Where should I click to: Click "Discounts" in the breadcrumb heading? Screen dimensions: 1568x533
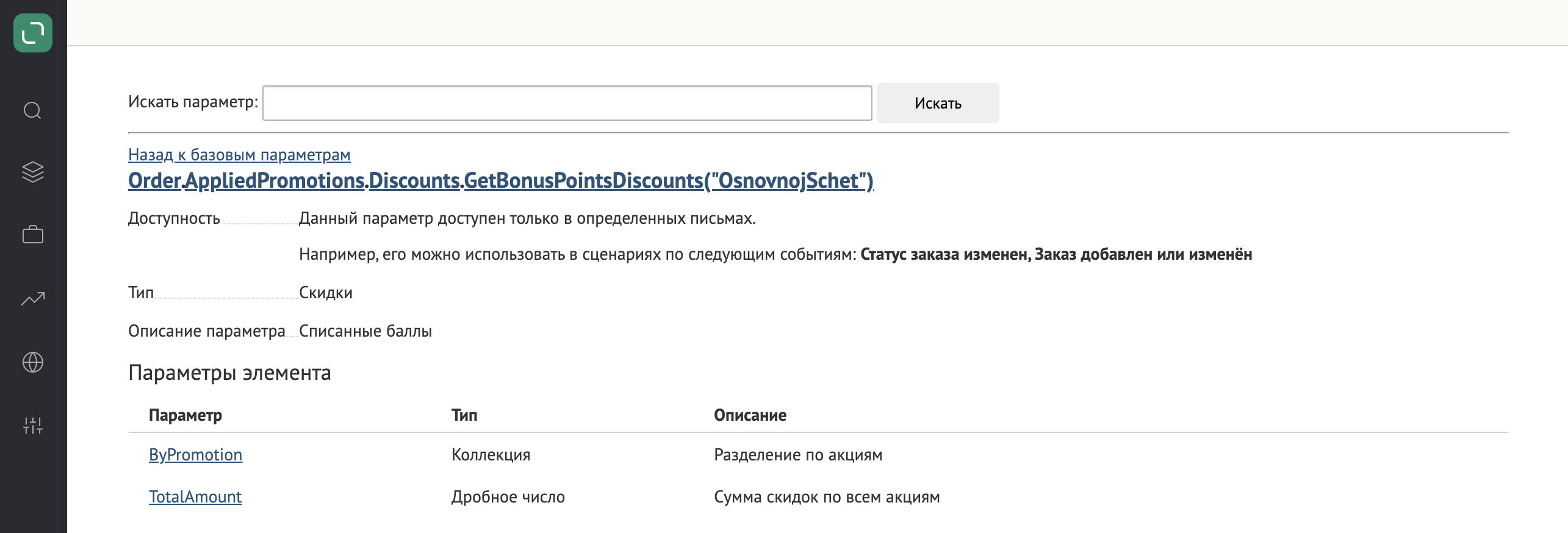click(x=414, y=181)
